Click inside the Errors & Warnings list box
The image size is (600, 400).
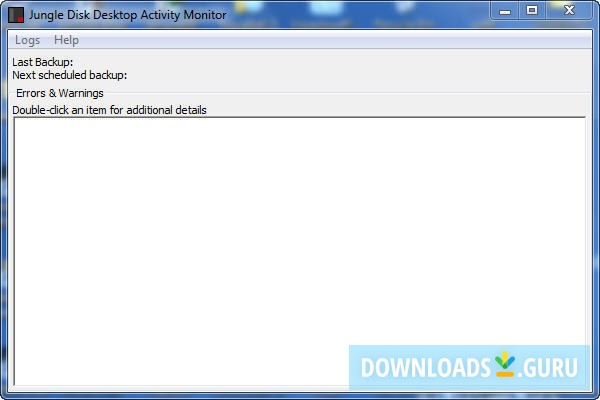coord(300,251)
